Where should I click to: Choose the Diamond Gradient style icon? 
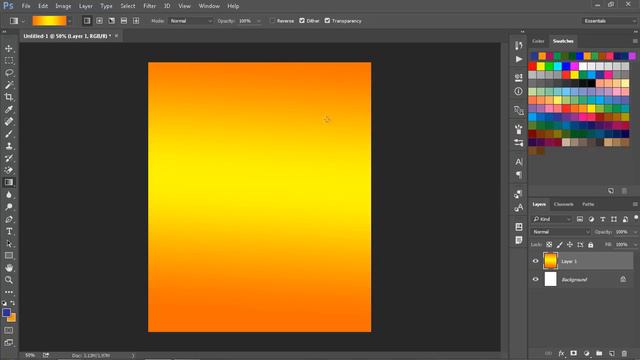click(136, 21)
